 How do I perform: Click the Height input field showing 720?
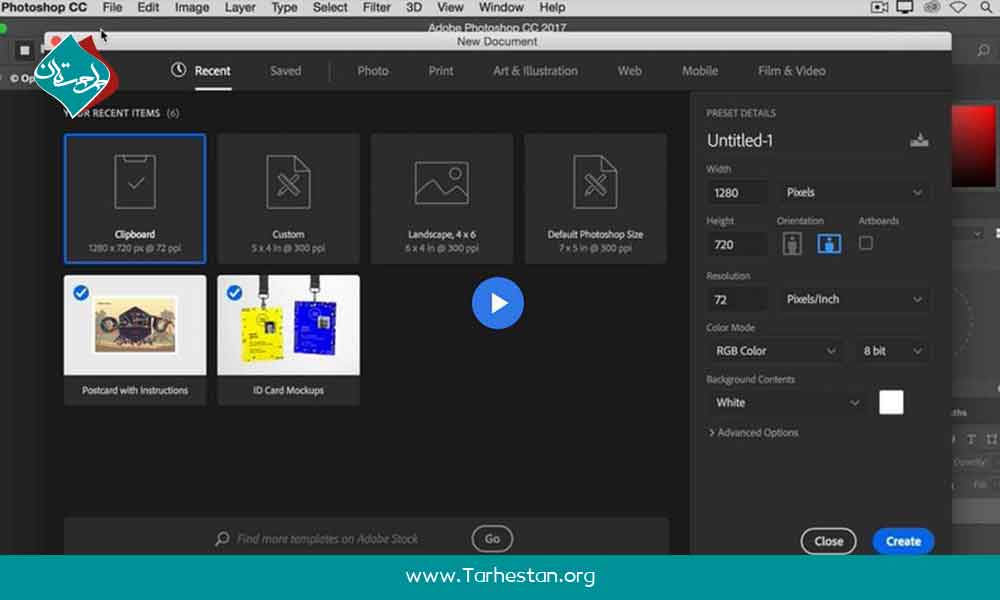737,244
